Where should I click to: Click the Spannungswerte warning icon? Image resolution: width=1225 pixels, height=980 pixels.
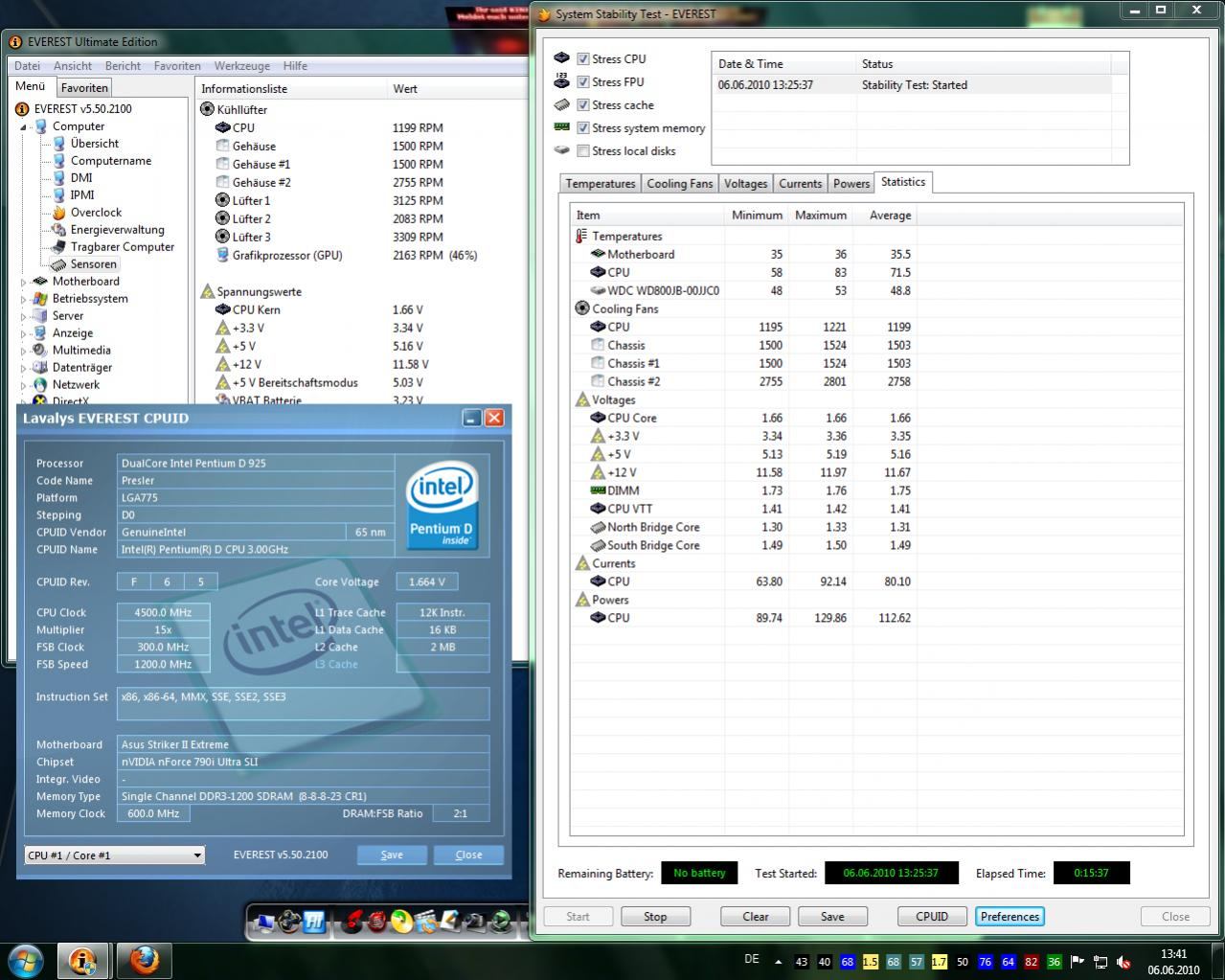click(x=207, y=291)
